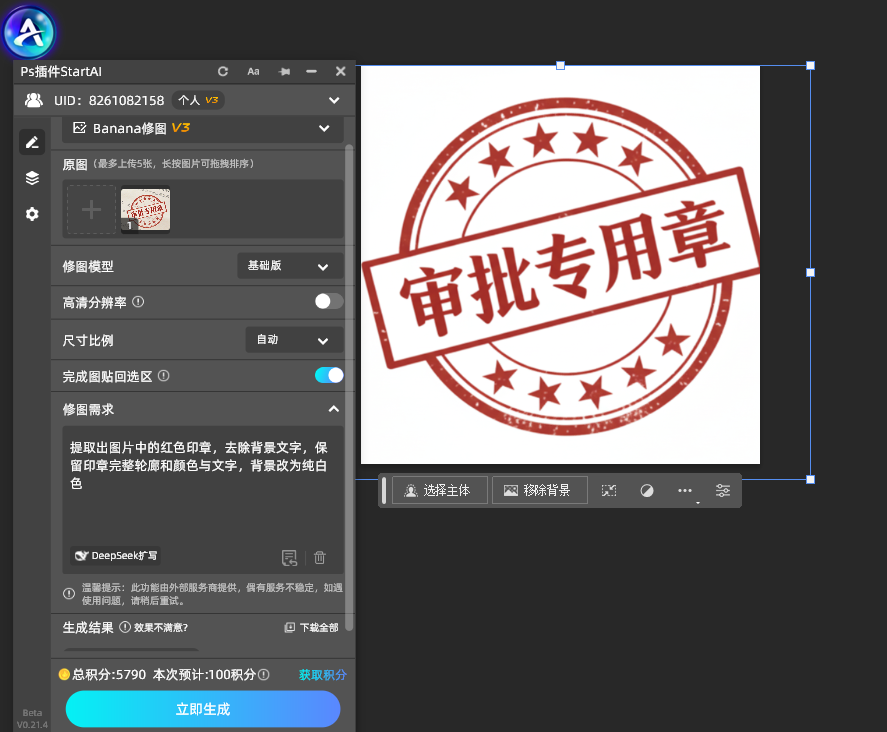Refresh the StartAI plugin

coord(222,71)
